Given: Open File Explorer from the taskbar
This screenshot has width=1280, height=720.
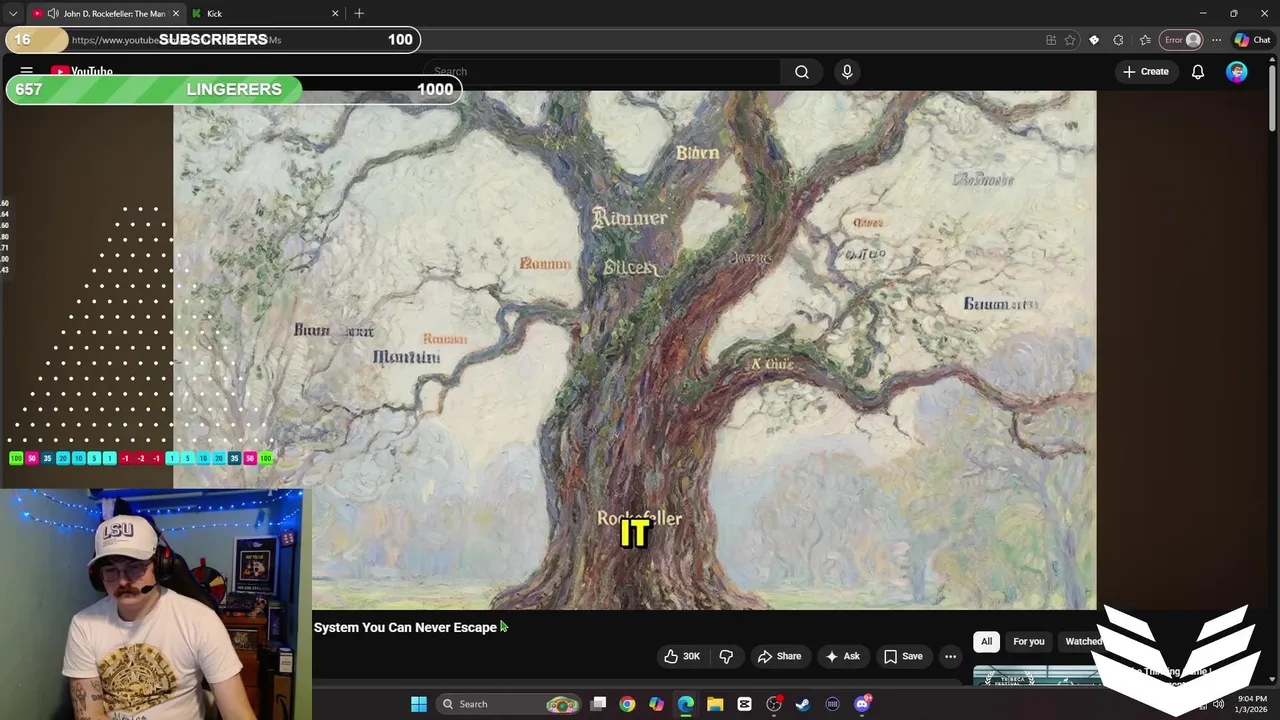Looking at the screenshot, I should [715, 704].
